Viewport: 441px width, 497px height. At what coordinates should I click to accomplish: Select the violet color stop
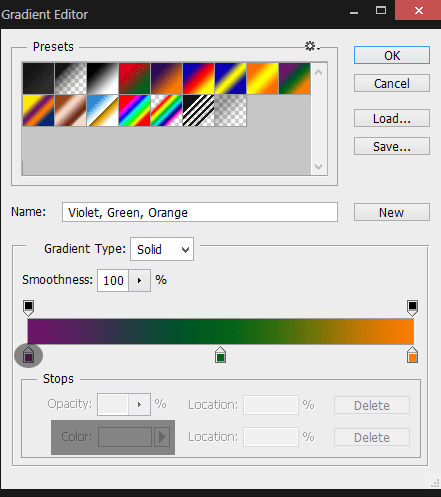[x=29, y=355]
